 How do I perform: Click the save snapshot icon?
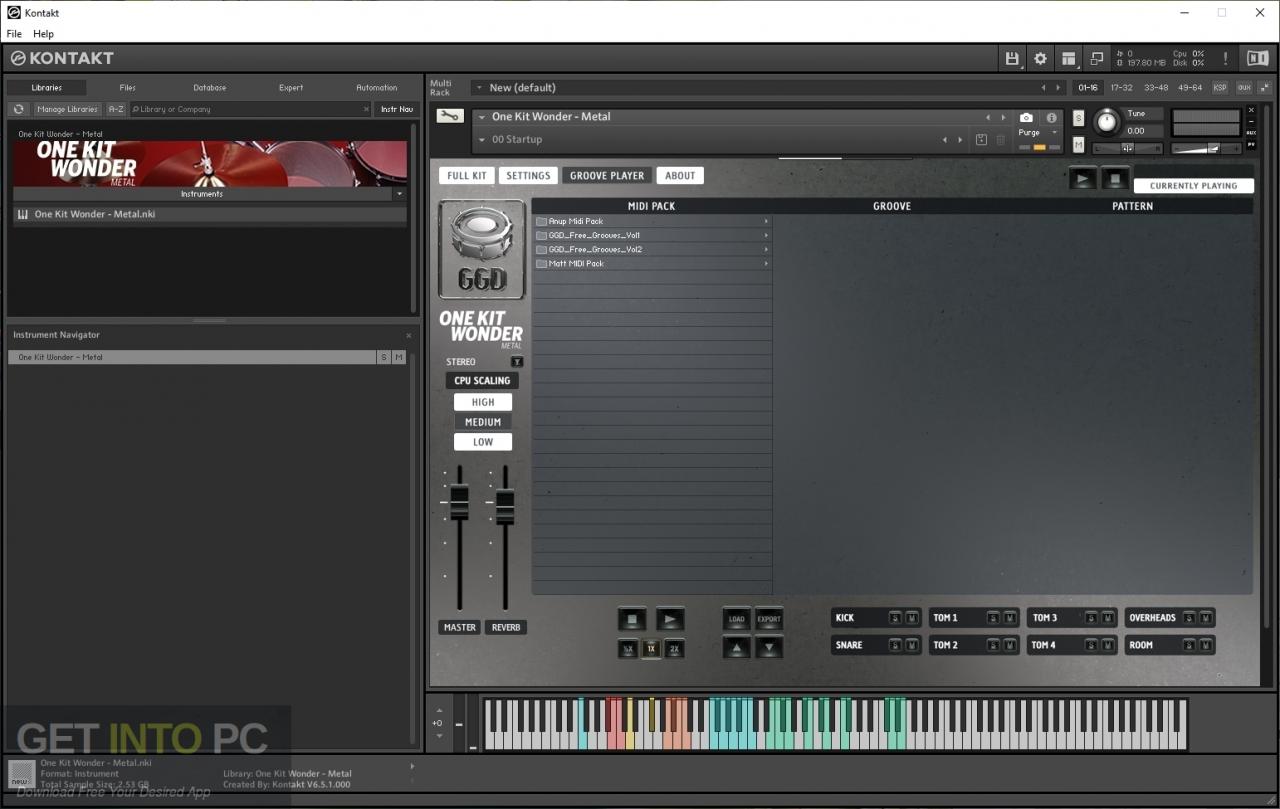[981, 140]
